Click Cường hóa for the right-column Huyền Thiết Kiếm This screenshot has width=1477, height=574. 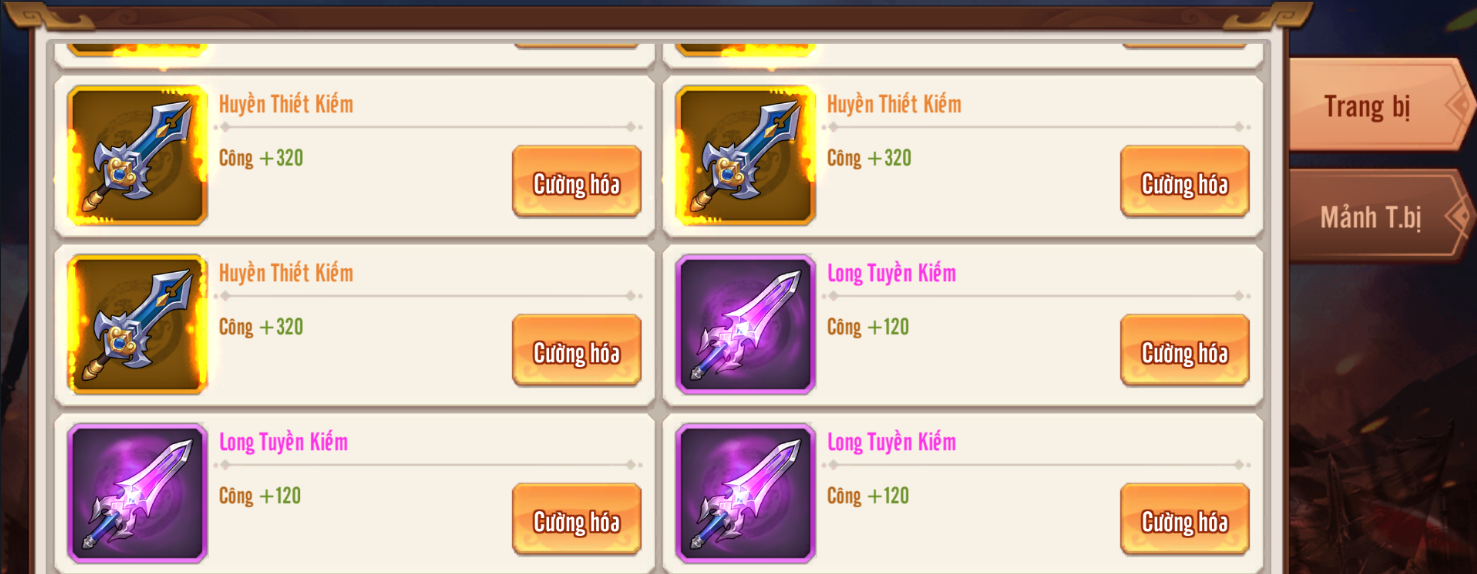click(x=1185, y=182)
